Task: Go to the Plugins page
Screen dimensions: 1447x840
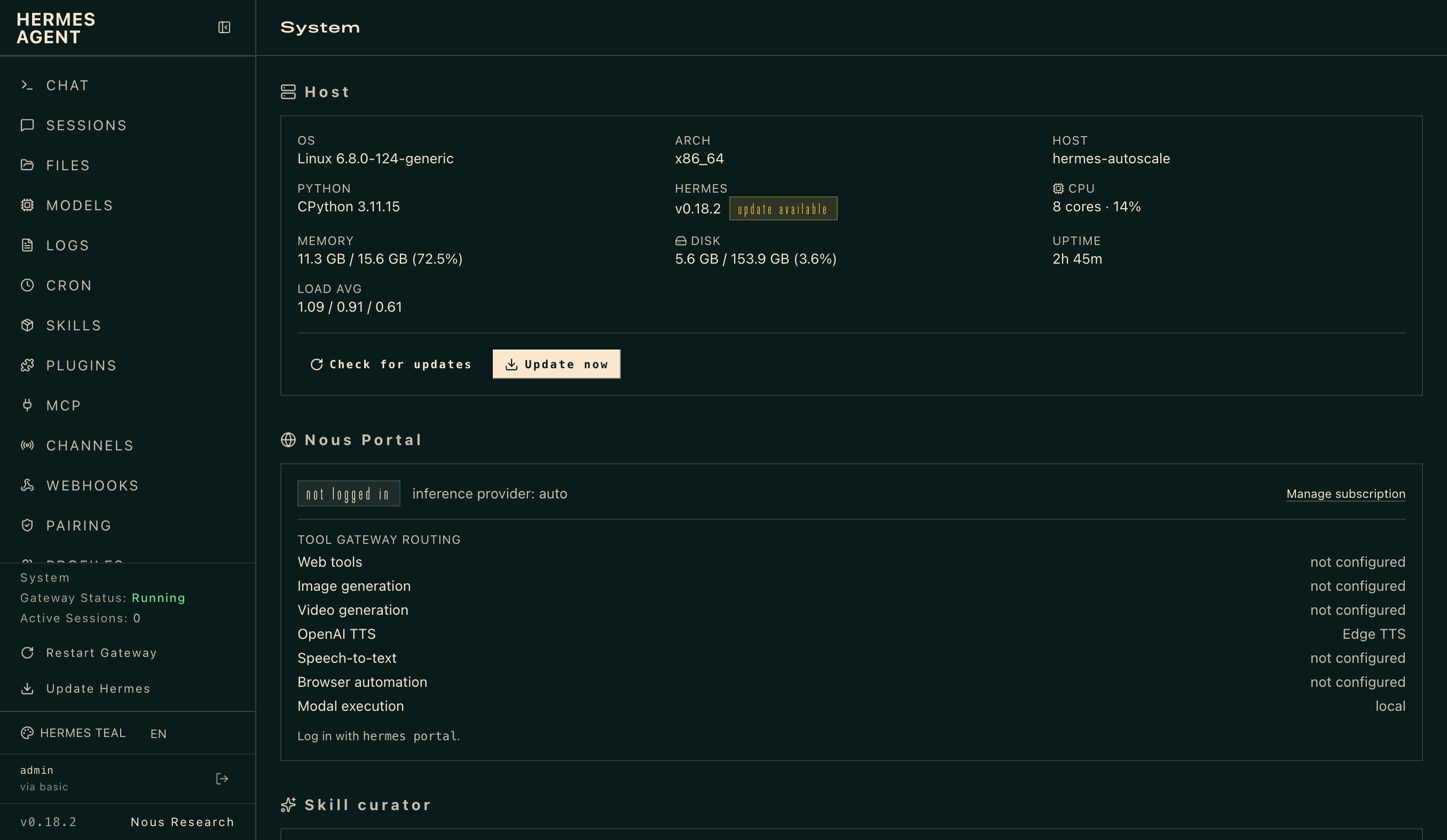Action: point(128,366)
